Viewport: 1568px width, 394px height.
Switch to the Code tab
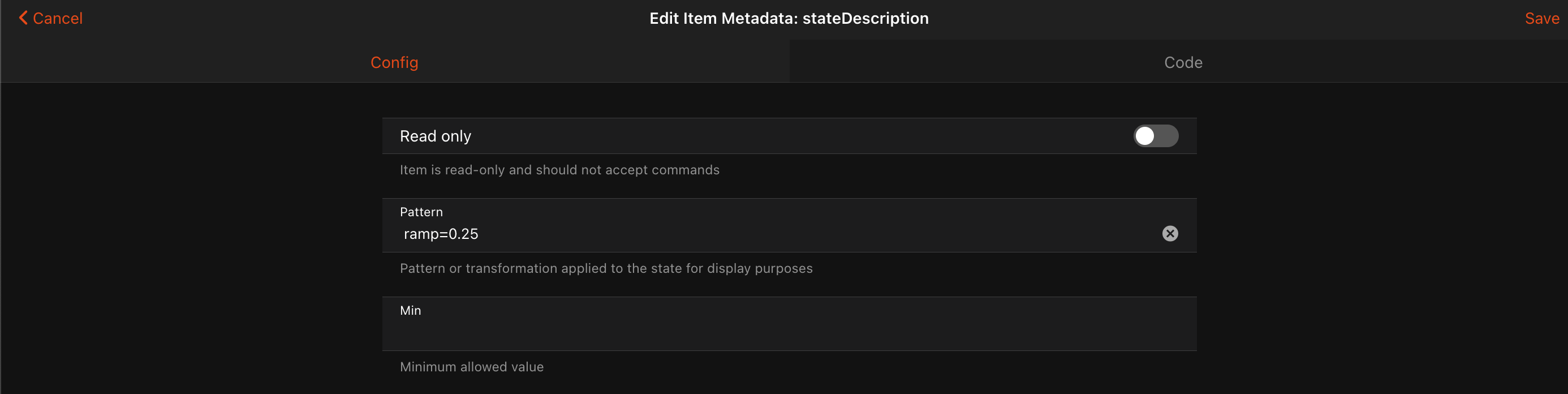tap(1183, 62)
